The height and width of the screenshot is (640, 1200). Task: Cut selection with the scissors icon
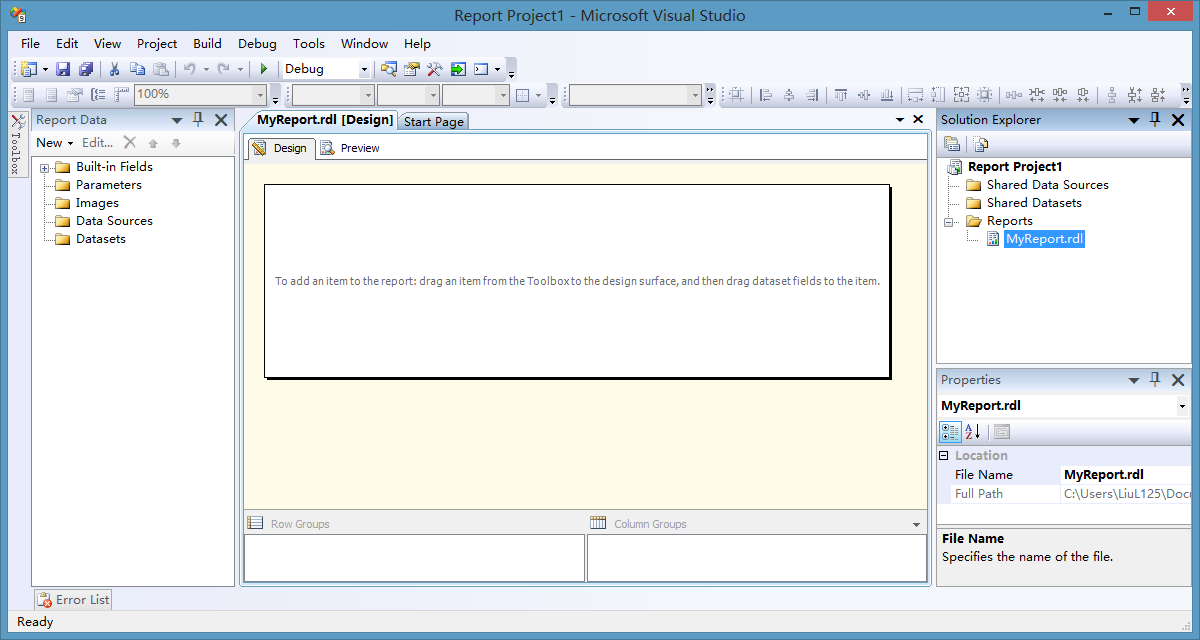pos(114,69)
